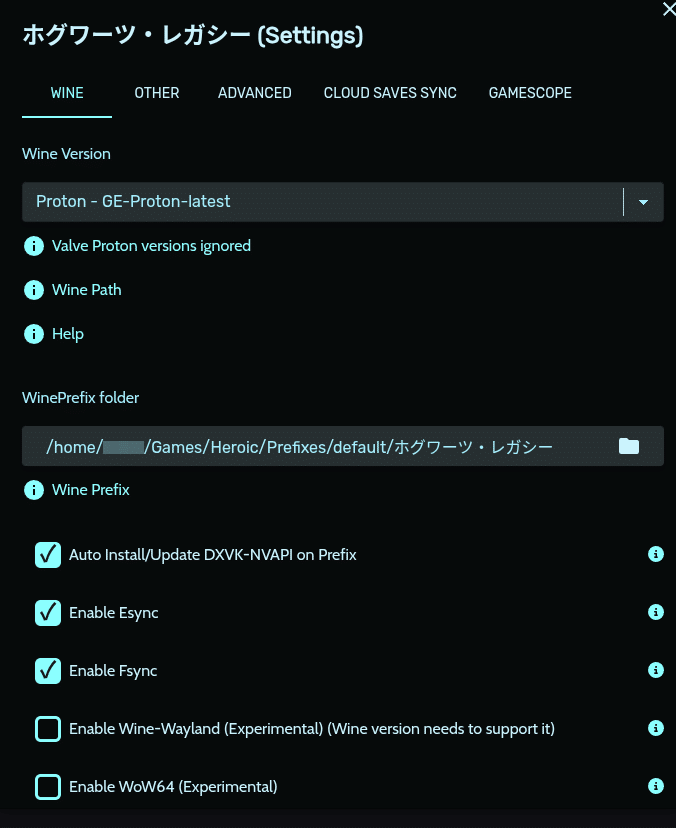Click the info icon beside Enable Esync
The width and height of the screenshot is (676, 828).
pos(656,611)
